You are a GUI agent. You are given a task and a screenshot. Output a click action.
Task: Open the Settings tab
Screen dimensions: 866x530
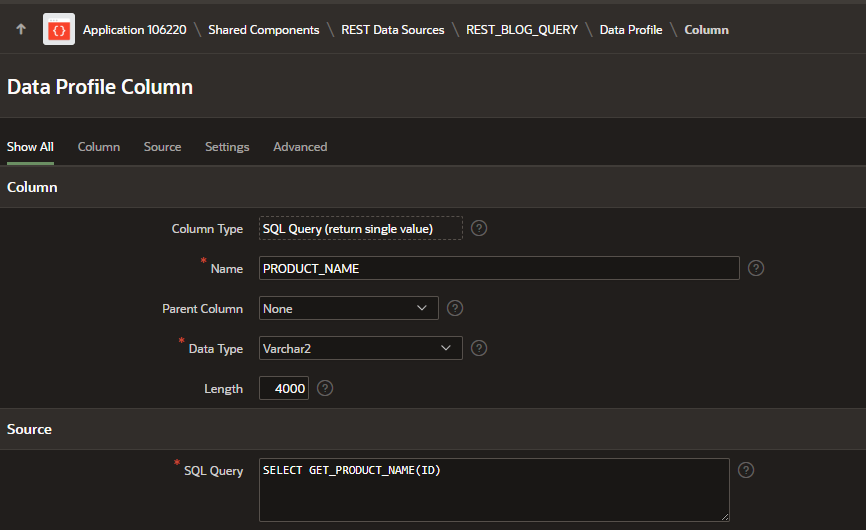(227, 147)
